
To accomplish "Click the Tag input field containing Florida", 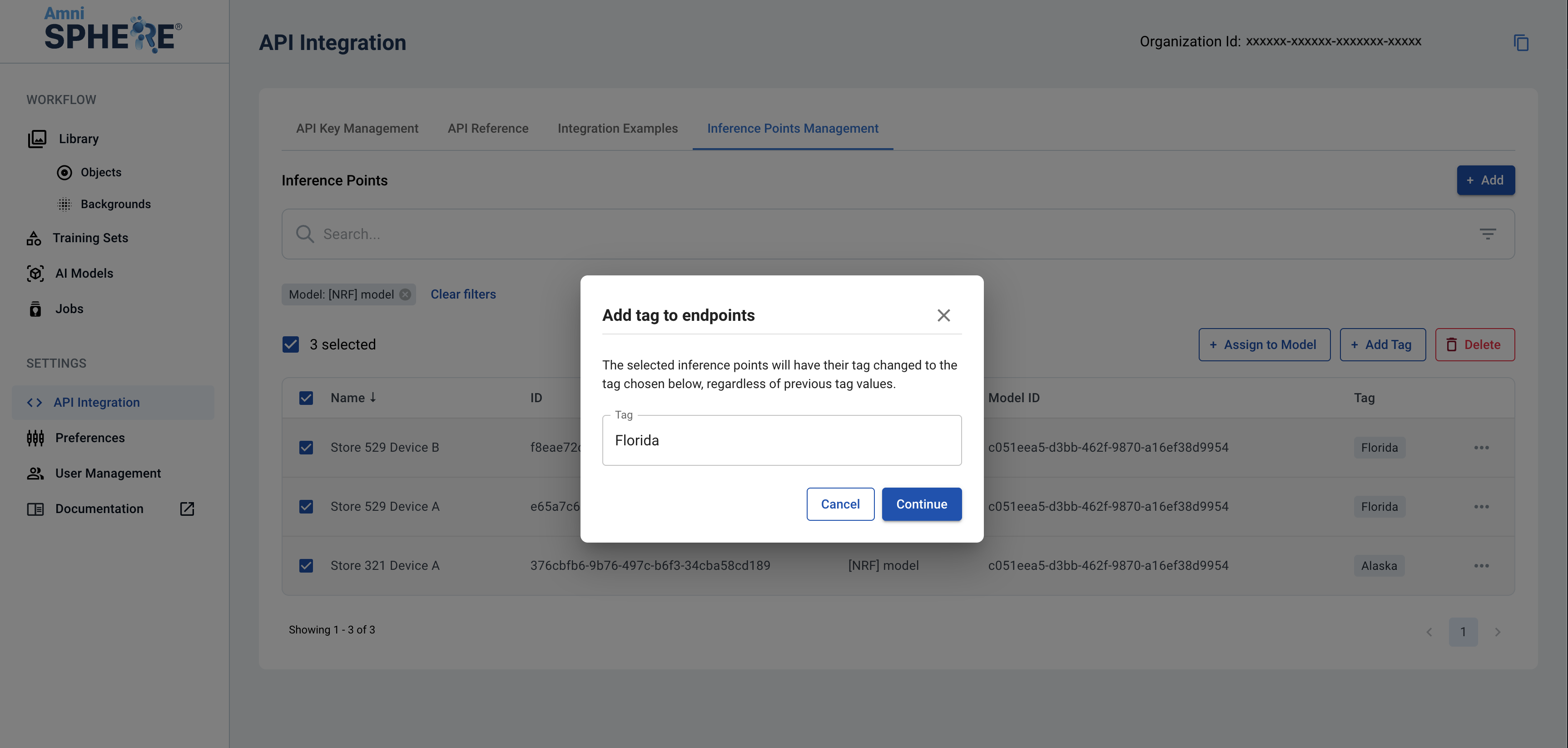I will (781, 440).
